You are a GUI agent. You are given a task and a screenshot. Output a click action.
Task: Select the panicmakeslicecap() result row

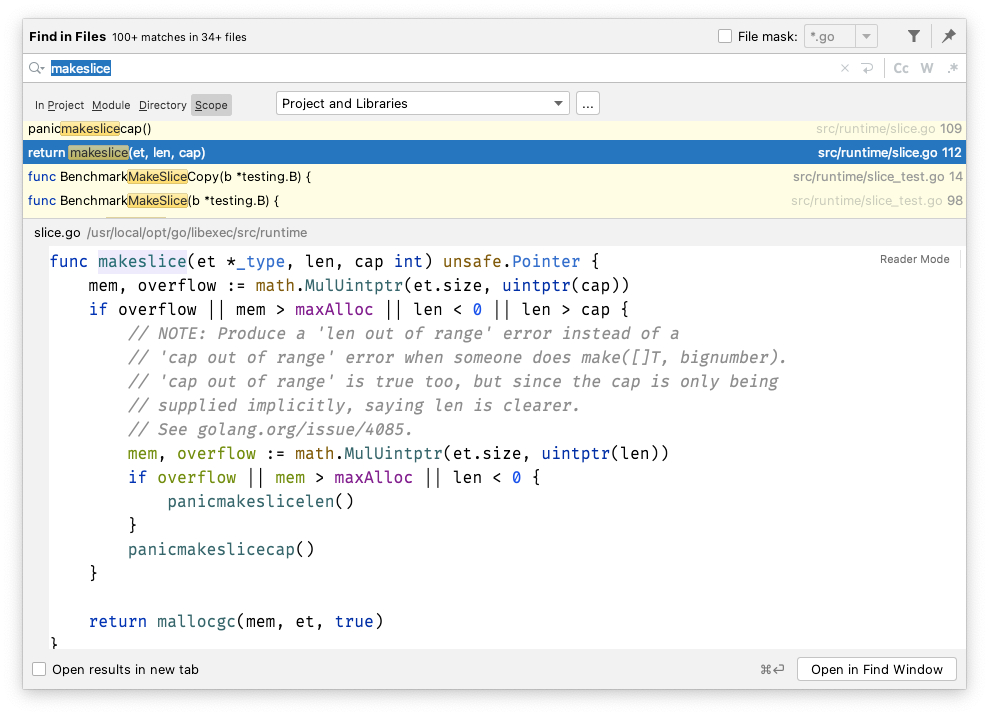[x=494, y=129]
